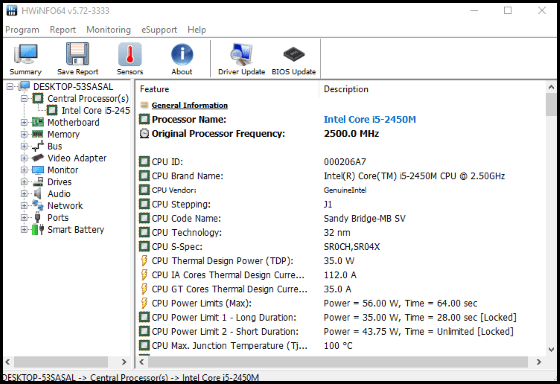Open the Report menu
560x384 pixels.
[62, 30]
